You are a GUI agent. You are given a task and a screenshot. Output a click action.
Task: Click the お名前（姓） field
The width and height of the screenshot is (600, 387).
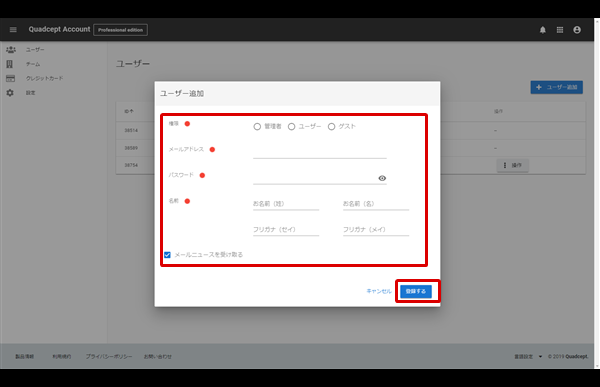click(x=286, y=204)
